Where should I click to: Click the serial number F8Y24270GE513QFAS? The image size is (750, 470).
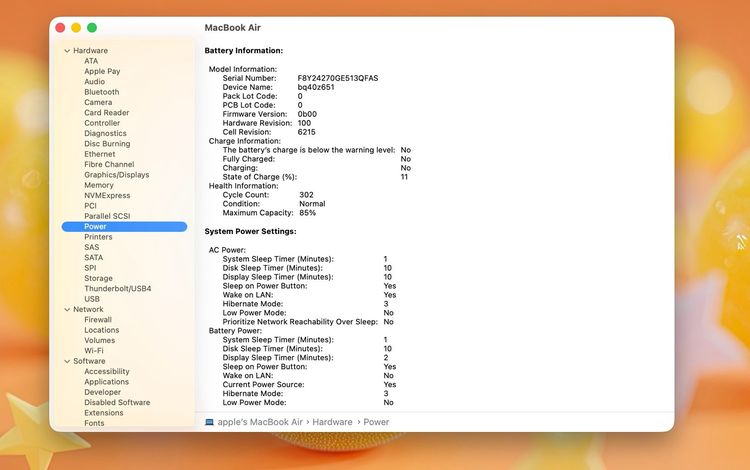pos(338,78)
